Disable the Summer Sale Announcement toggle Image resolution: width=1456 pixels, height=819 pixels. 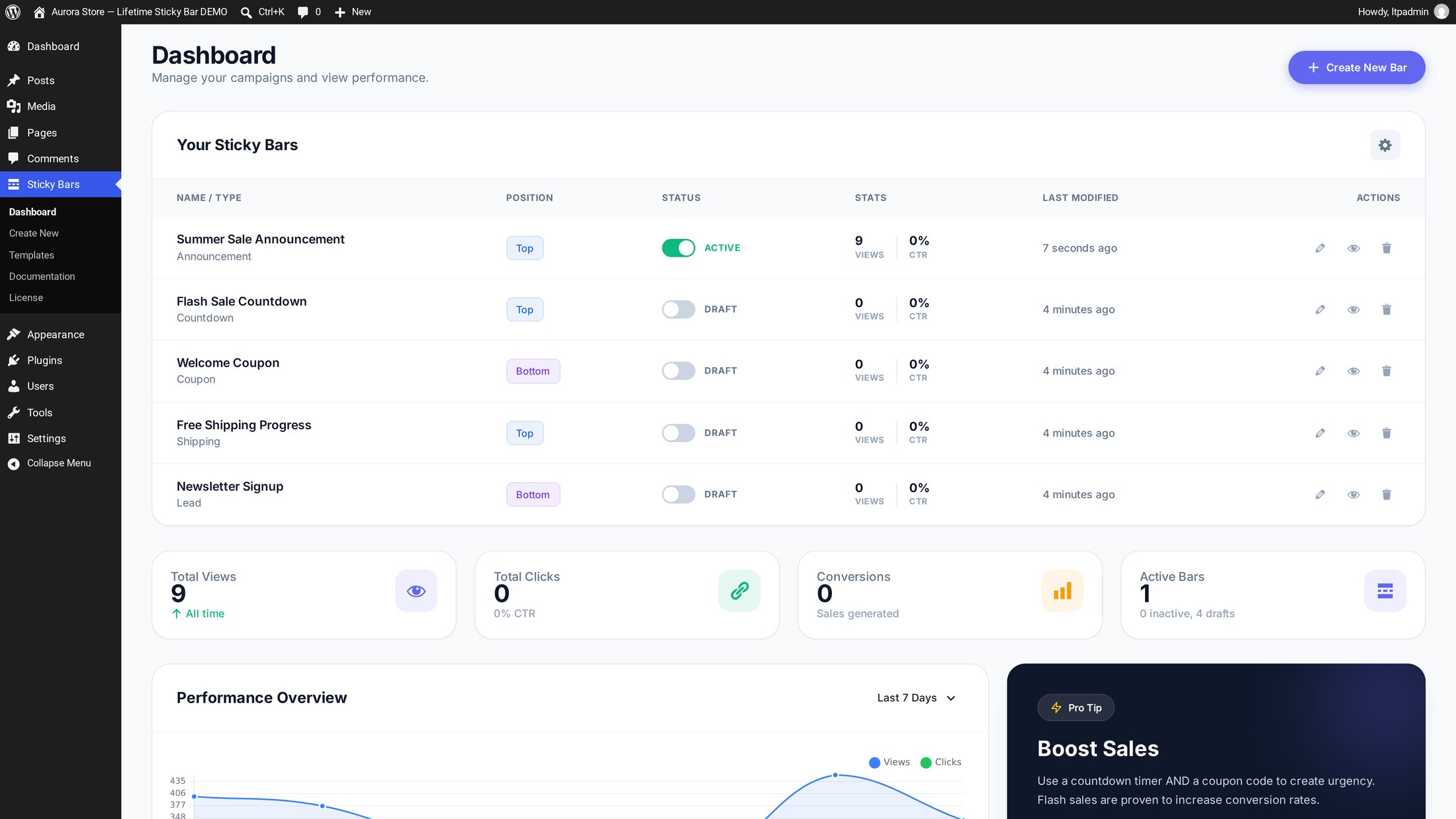[x=678, y=248]
